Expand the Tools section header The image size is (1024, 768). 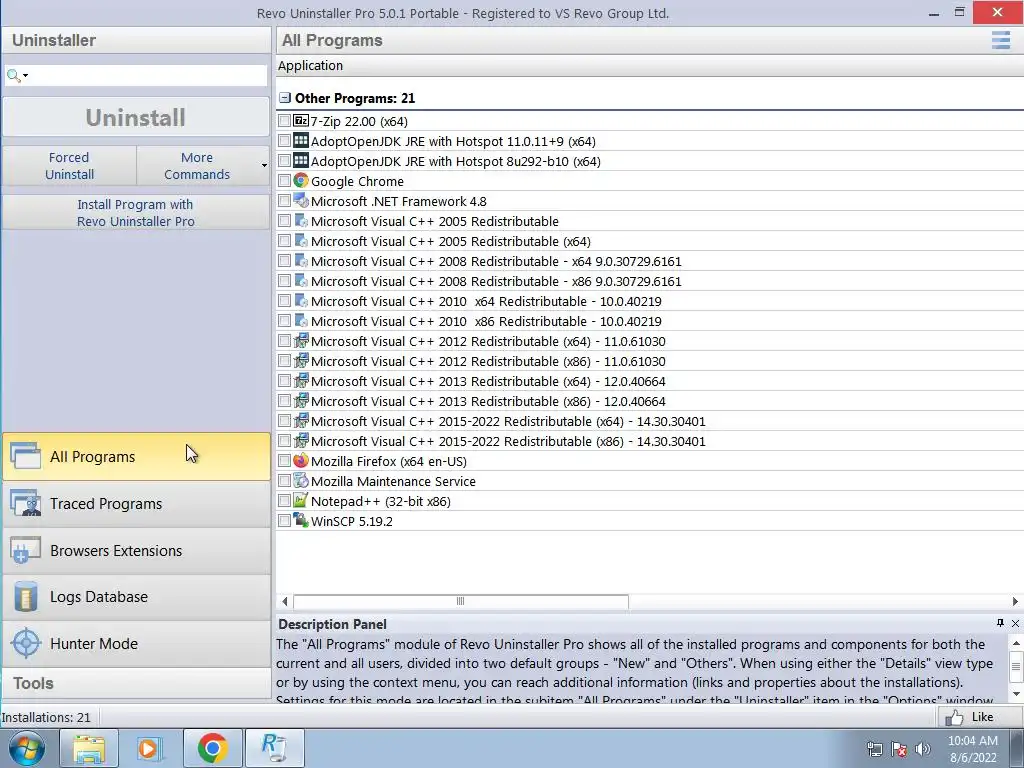[136, 683]
